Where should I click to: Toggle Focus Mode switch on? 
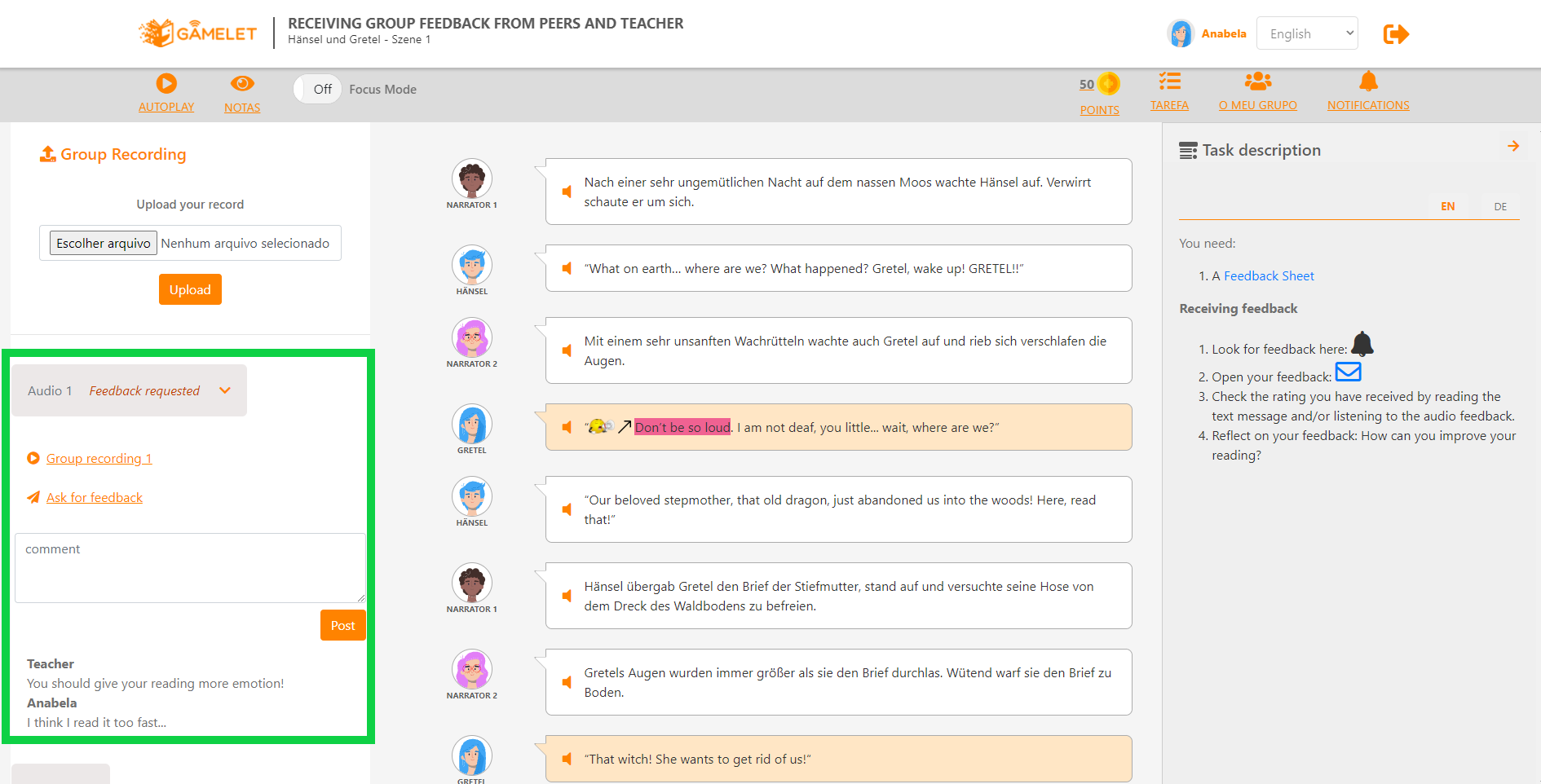318,90
